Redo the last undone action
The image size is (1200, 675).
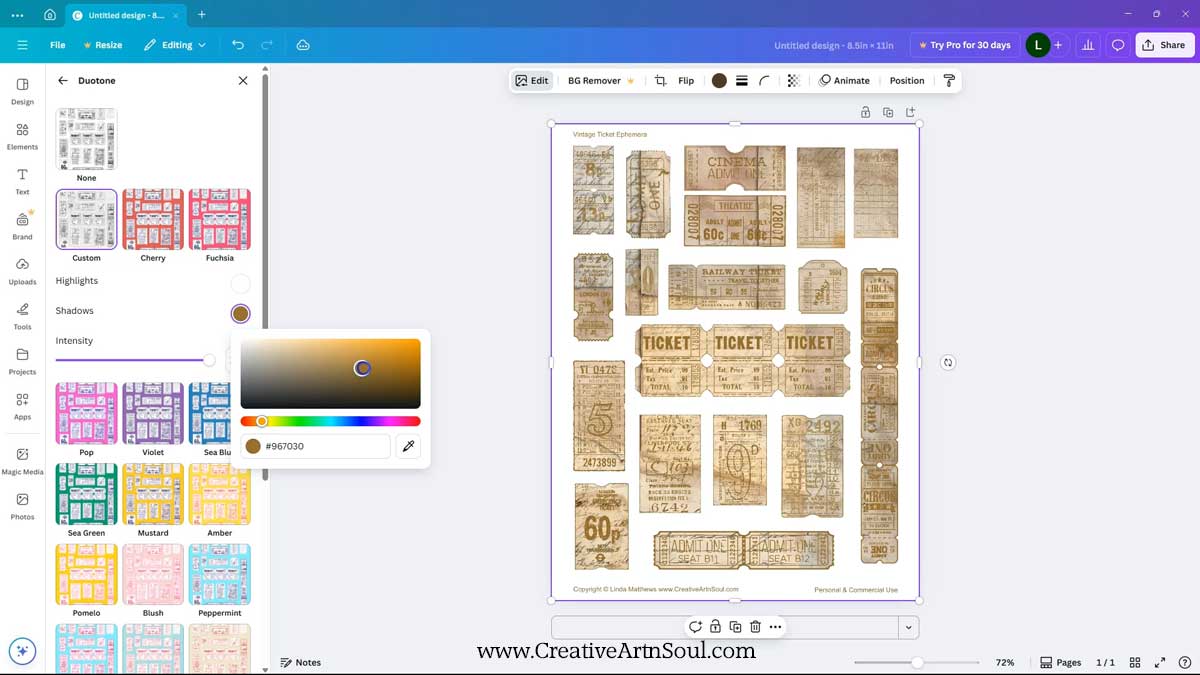tap(267, 45)
